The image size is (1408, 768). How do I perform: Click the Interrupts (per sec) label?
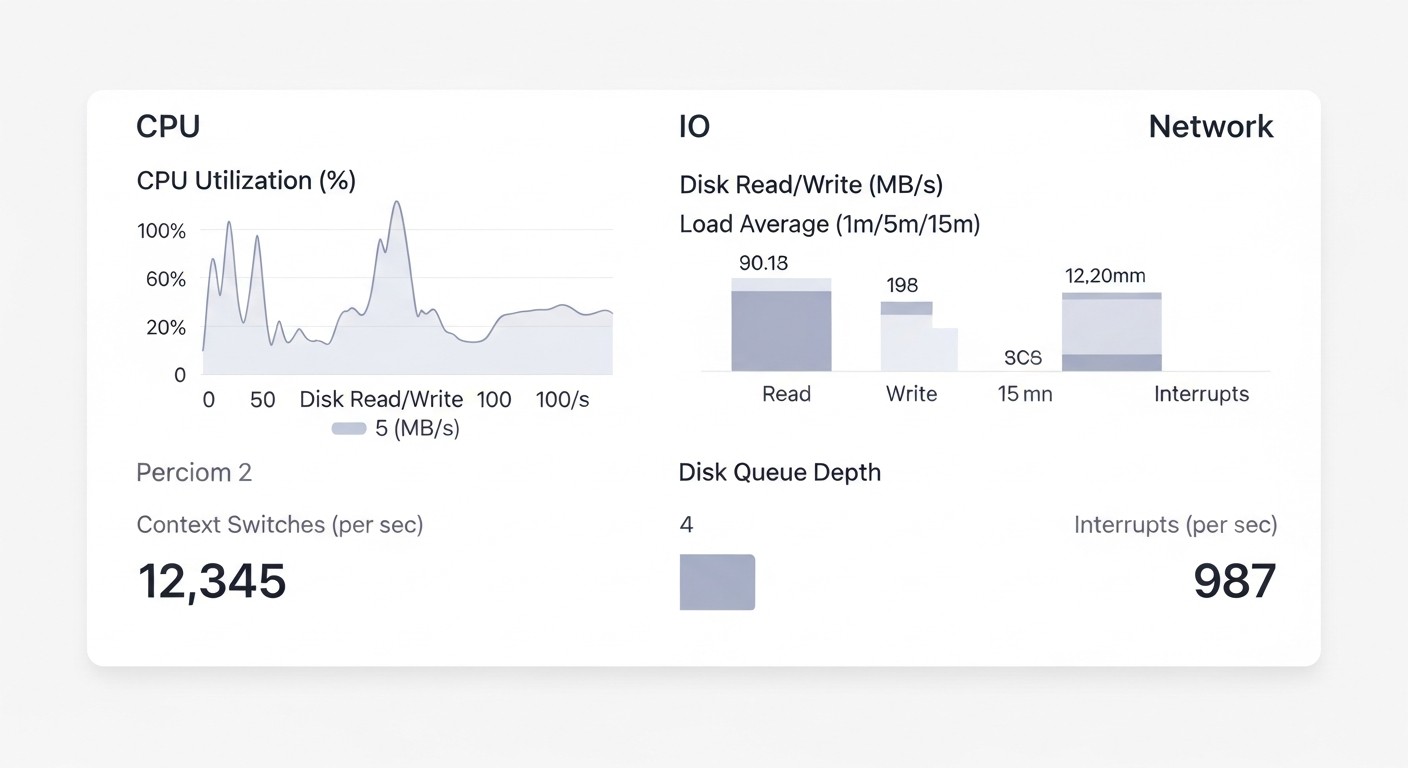(x=1175, y=524)
